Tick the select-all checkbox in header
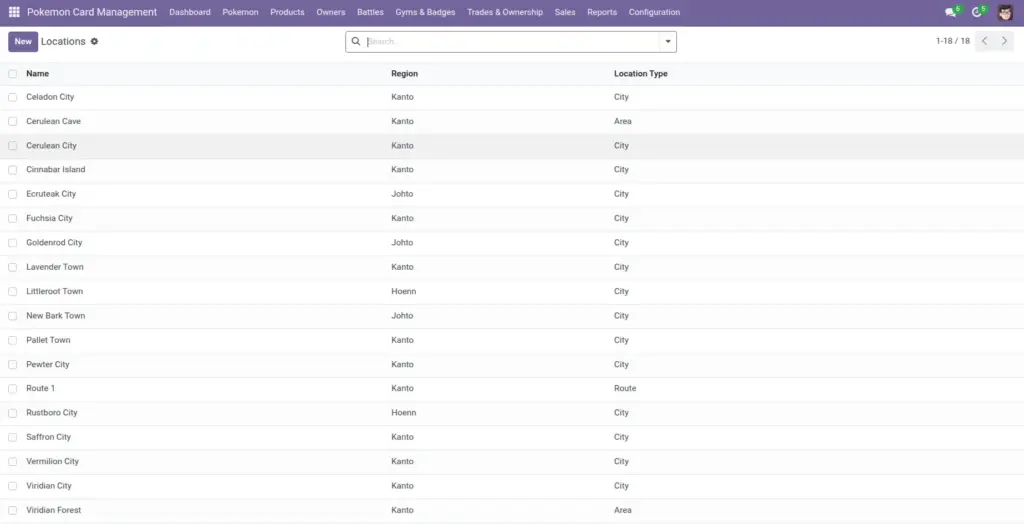The height and width of the screenshot is (524, 1024). coord(12,74)
